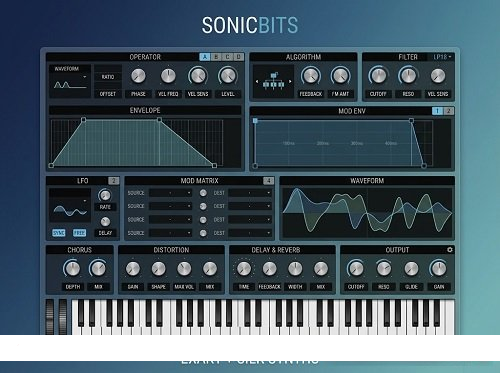This screenshot has width=500, height=373.
Task: Click the Distortion Max Vol knob
Action: (184, 269)
